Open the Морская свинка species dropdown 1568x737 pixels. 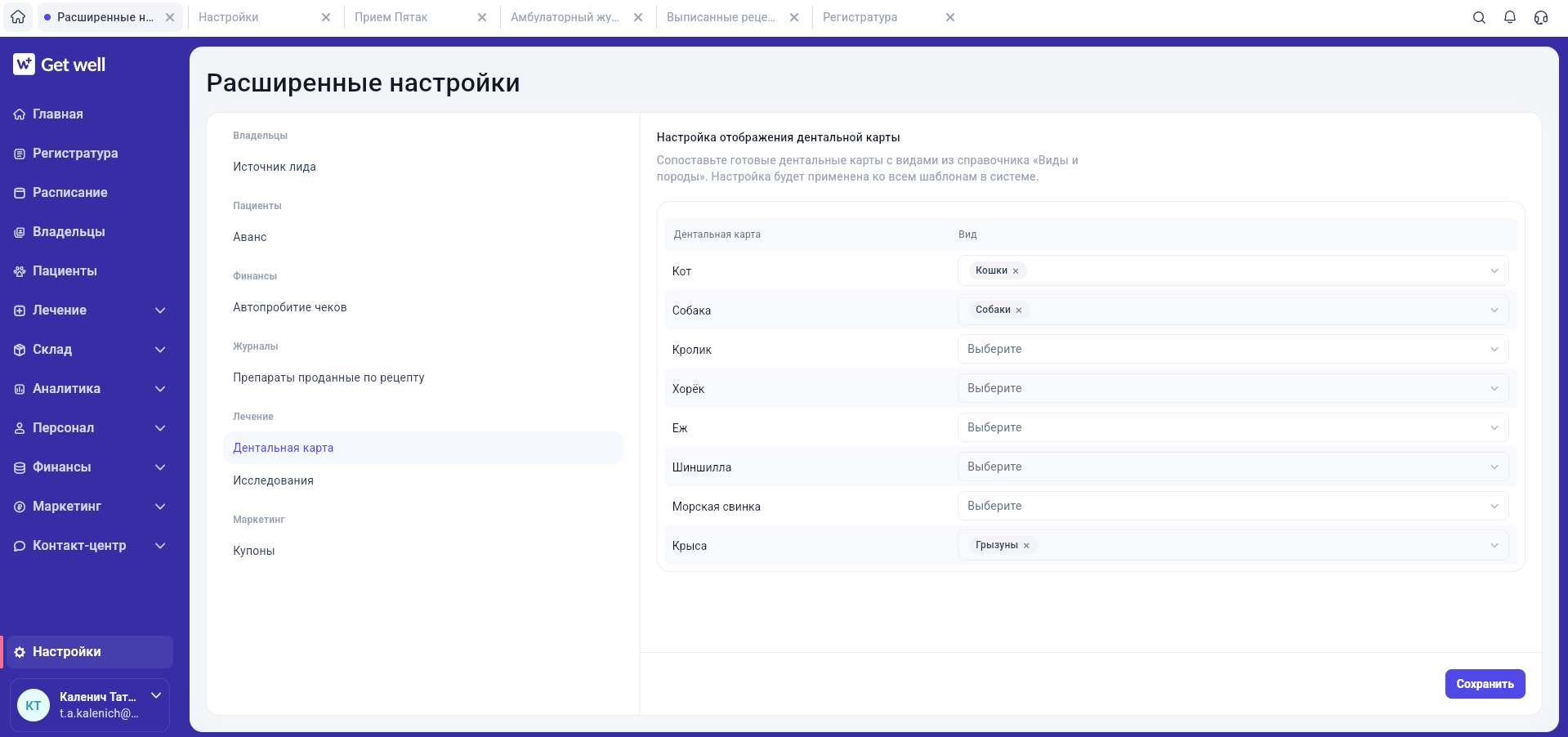1233,506
